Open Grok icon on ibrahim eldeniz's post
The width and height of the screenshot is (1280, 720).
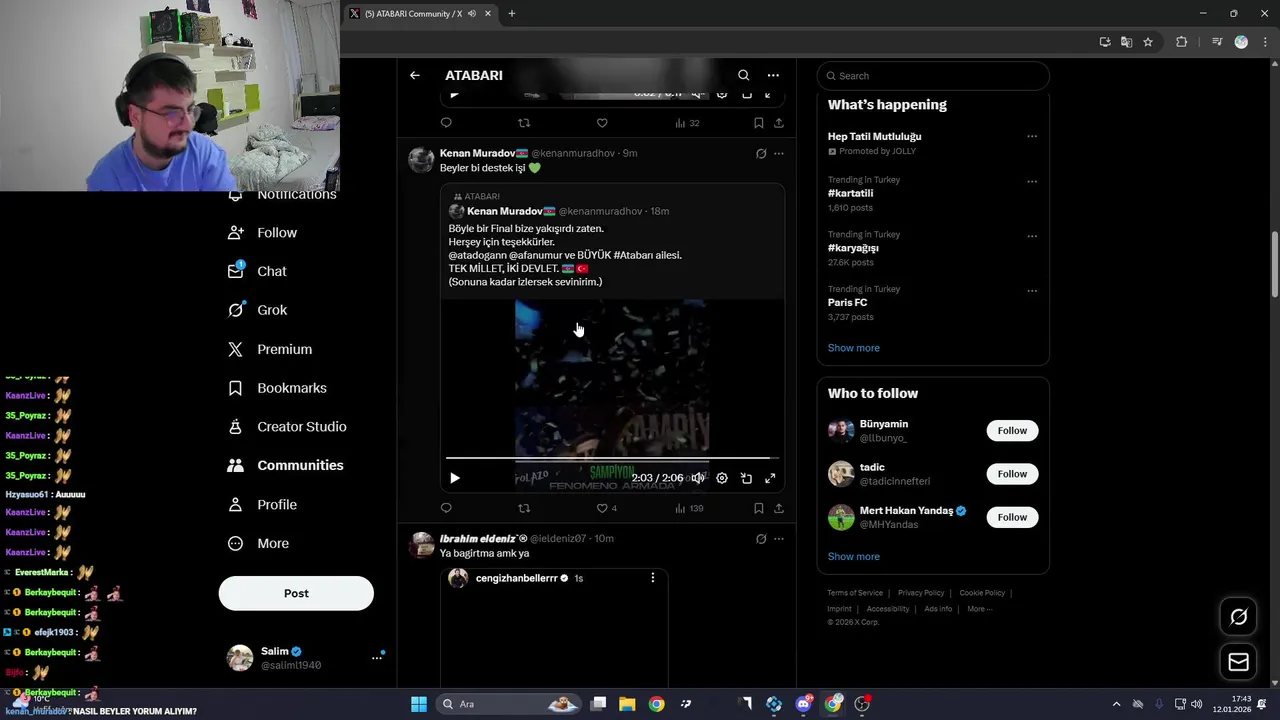click(761, 539)
